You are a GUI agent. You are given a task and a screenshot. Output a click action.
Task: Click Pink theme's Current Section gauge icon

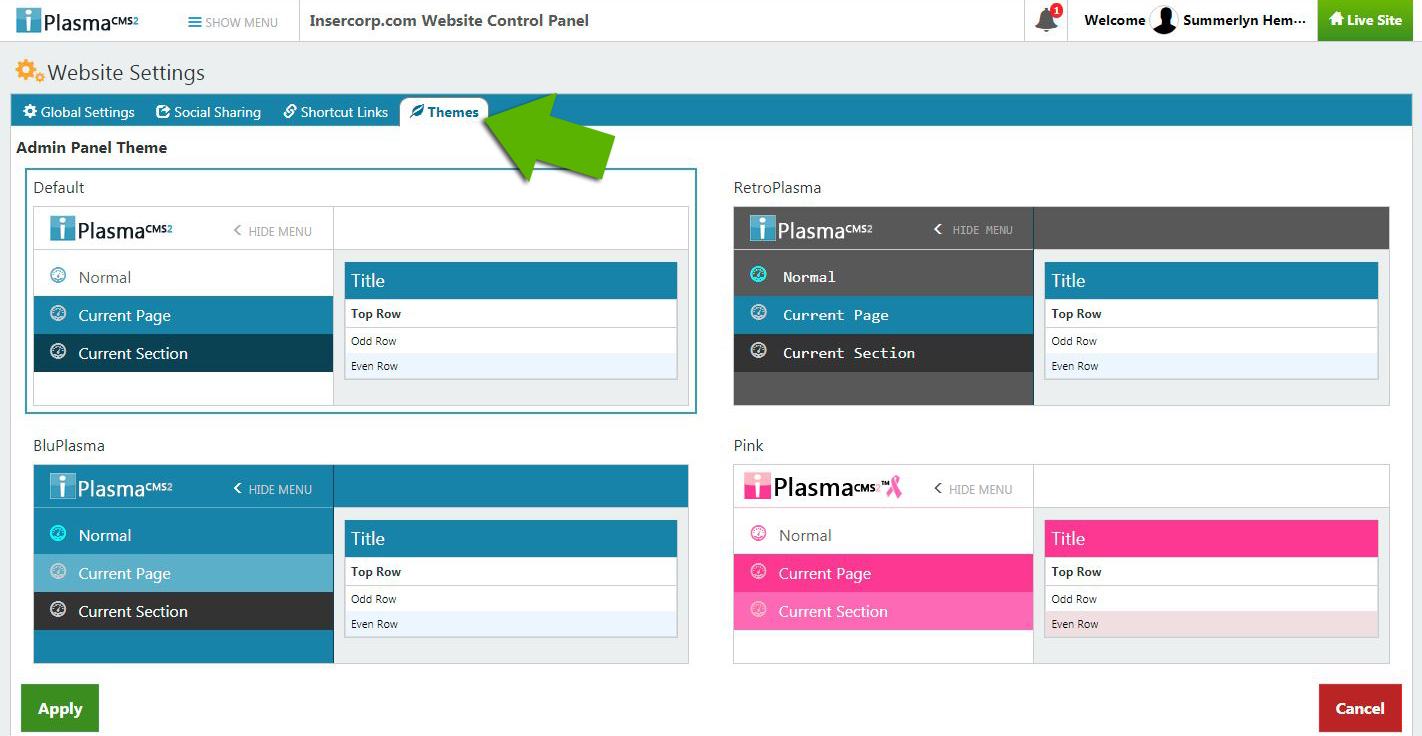(758, 610)
